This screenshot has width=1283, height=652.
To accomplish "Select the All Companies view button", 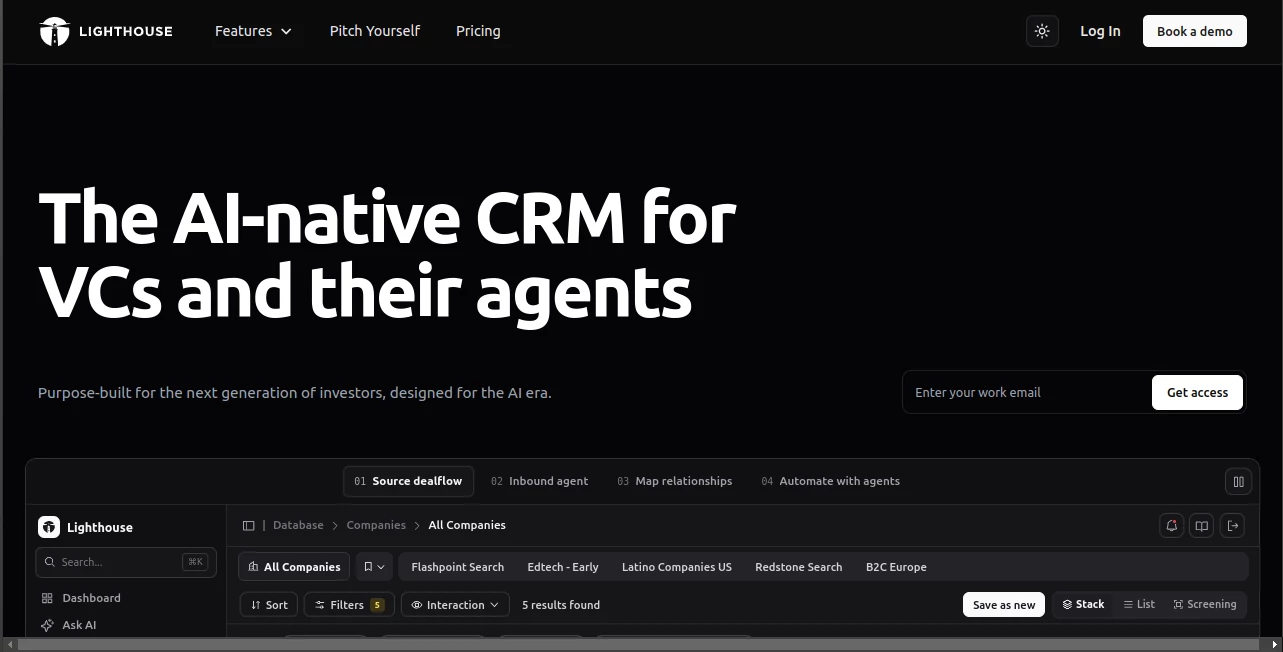I will tap(294, 567).
